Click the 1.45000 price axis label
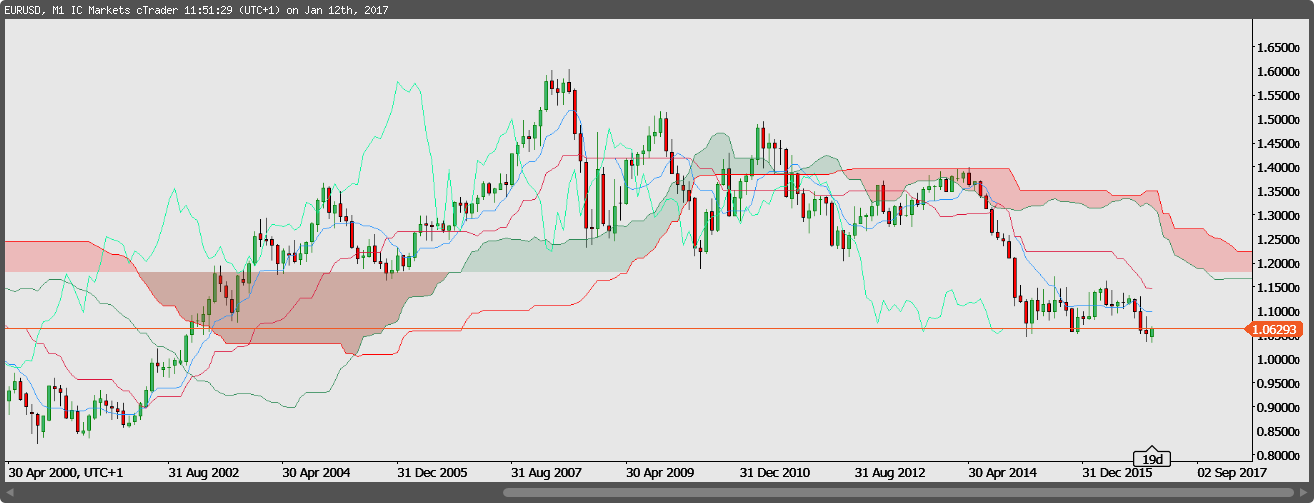1314x503 pixels. pos(1280,144)
